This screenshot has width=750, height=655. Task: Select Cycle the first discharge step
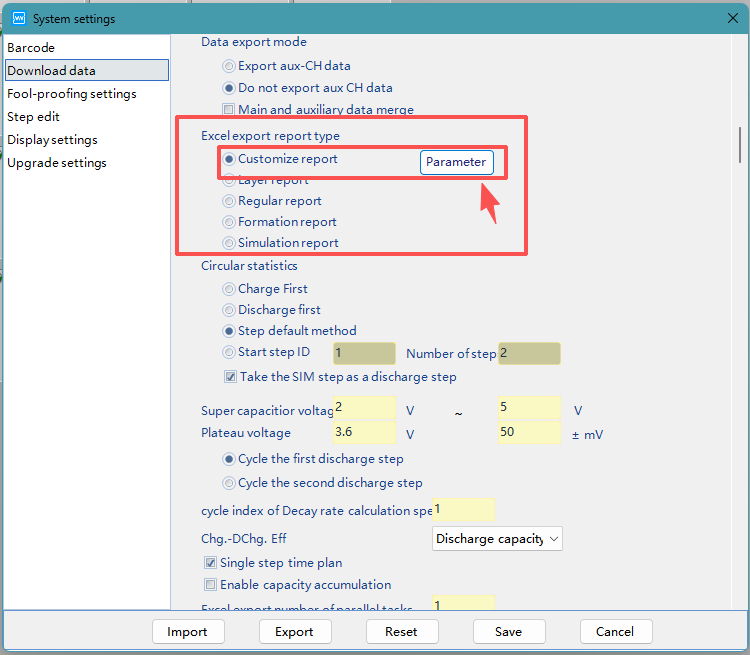(x=229, y=459)
